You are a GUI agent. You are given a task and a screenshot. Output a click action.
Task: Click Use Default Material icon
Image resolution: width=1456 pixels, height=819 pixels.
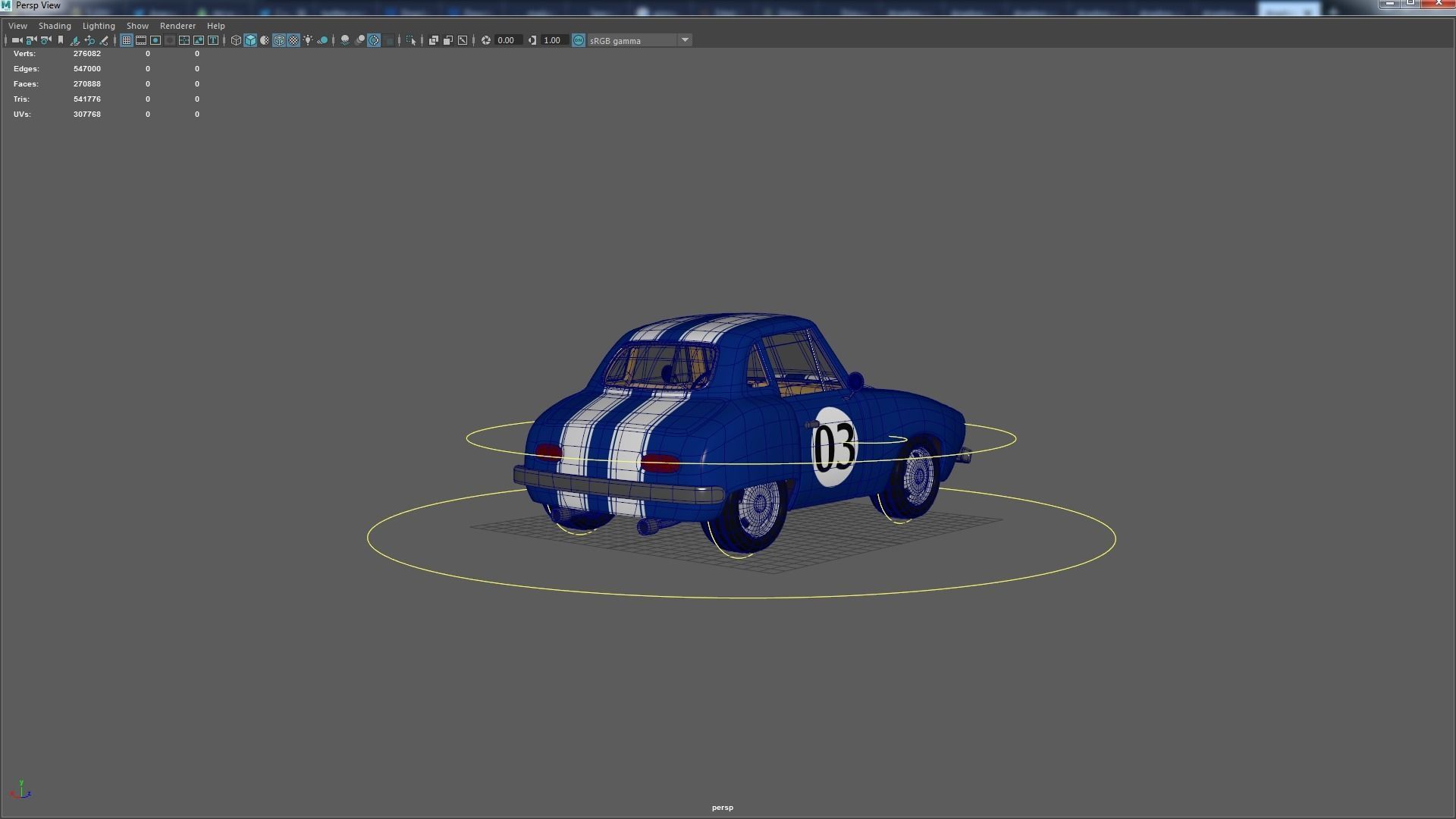coord(265,40)
